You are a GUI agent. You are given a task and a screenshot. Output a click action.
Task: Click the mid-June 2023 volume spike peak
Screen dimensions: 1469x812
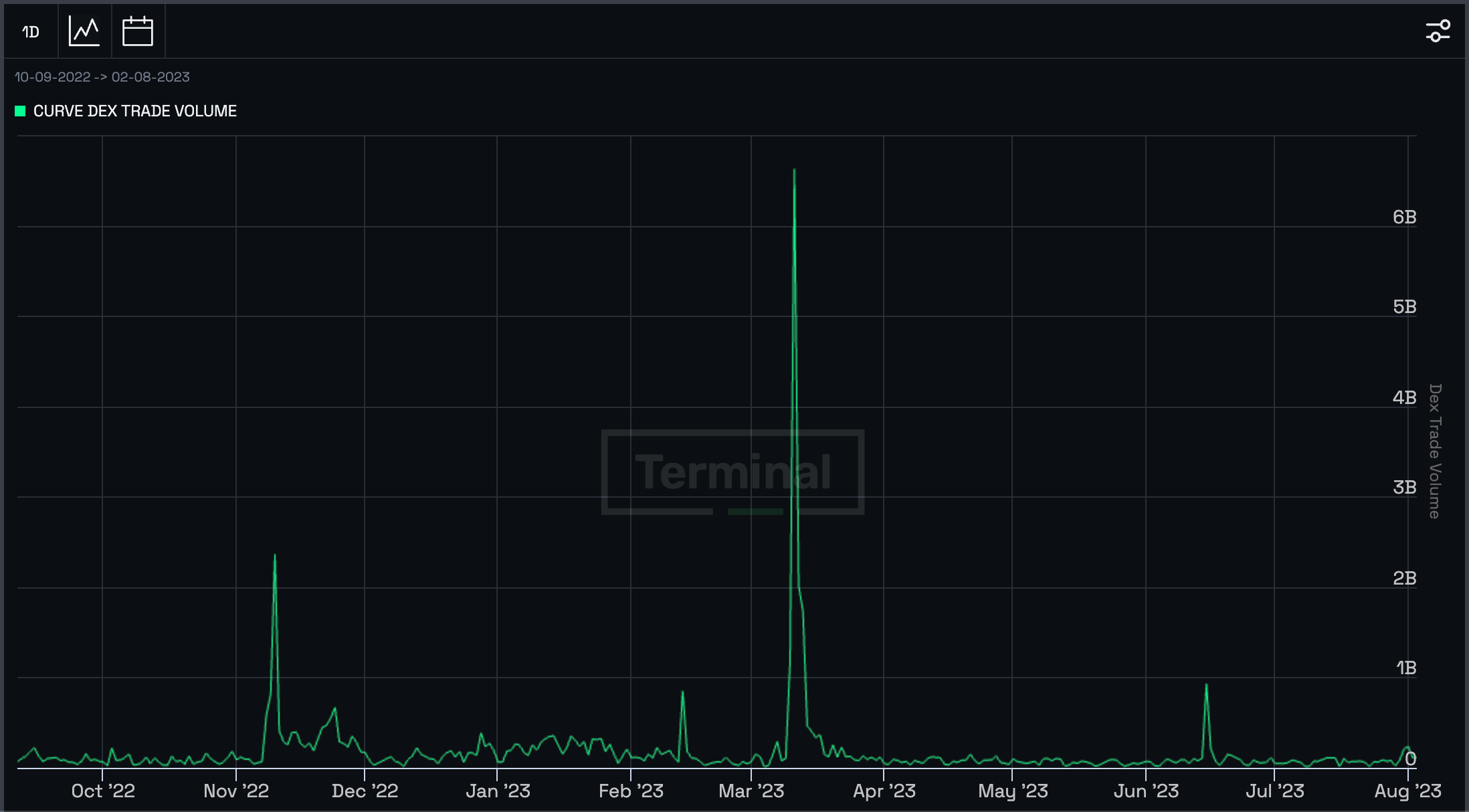point(1206,684)
